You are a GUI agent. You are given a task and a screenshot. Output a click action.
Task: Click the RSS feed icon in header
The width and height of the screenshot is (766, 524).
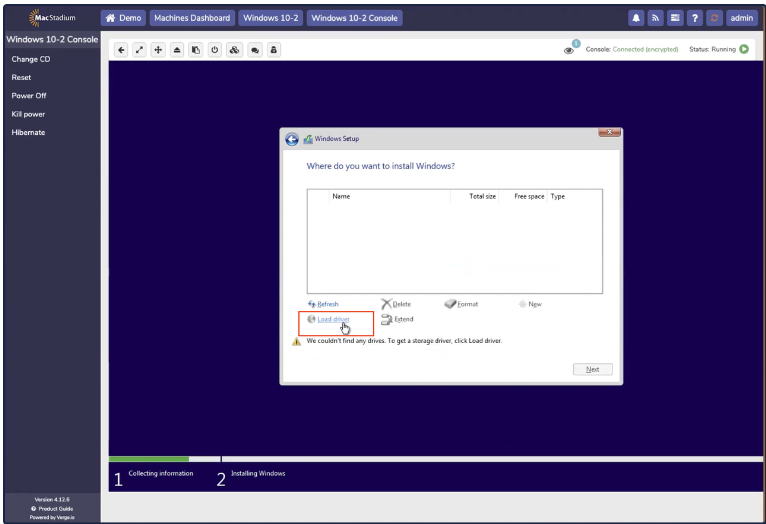(x=655, y=18)
